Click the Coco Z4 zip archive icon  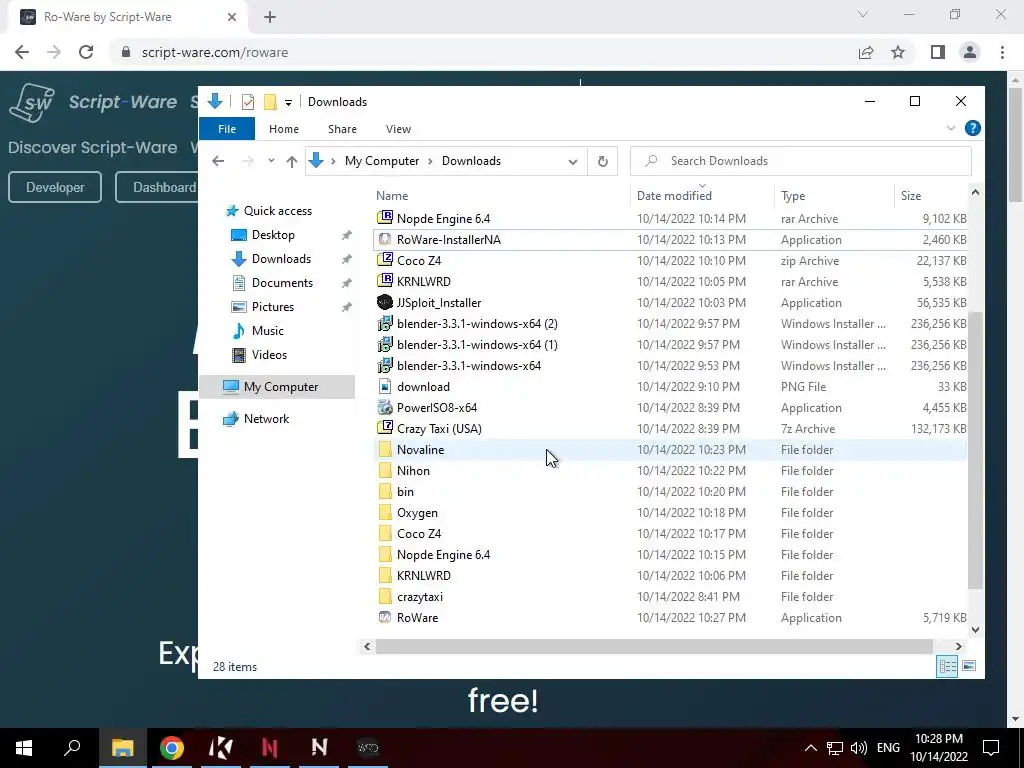(x=385, y=260)
